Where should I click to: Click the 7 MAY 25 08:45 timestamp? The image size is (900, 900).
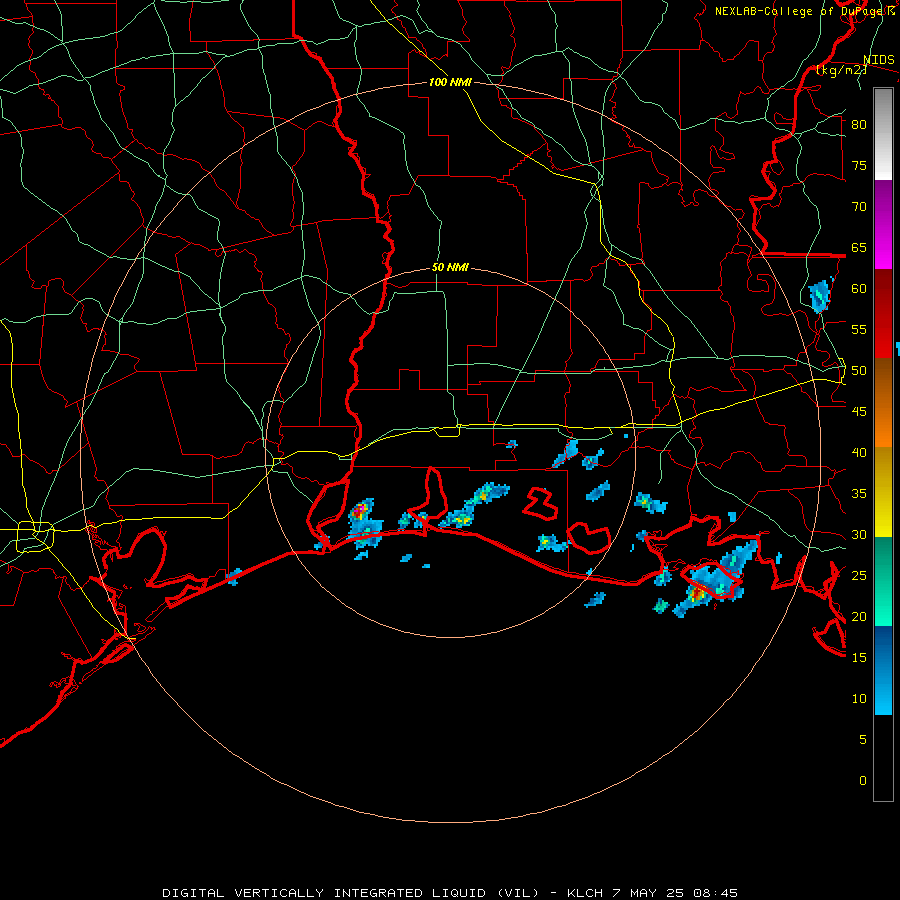(675, 893)
